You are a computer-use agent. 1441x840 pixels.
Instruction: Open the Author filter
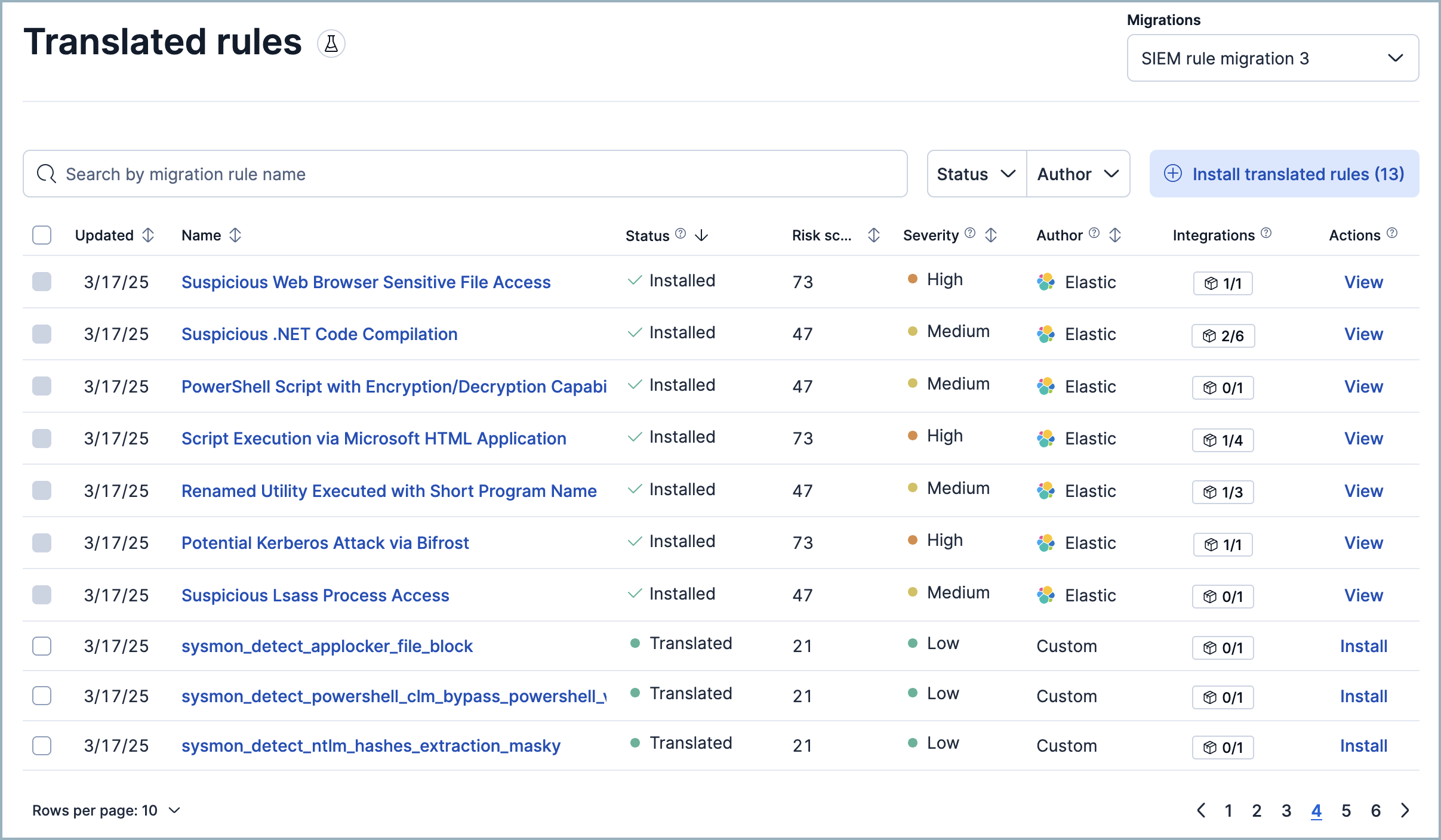(x=1077, y=174)
